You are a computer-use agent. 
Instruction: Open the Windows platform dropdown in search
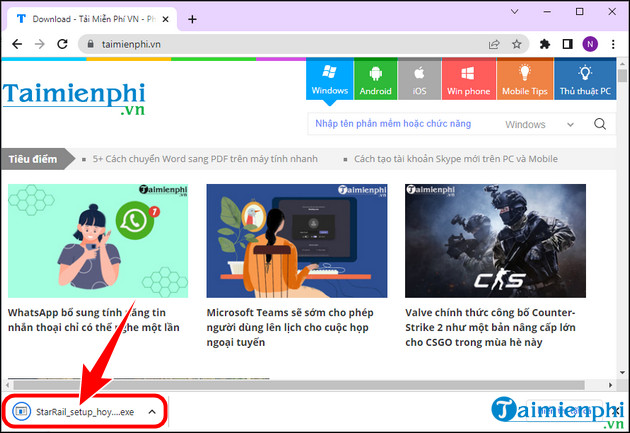click(x=539, y=125)
